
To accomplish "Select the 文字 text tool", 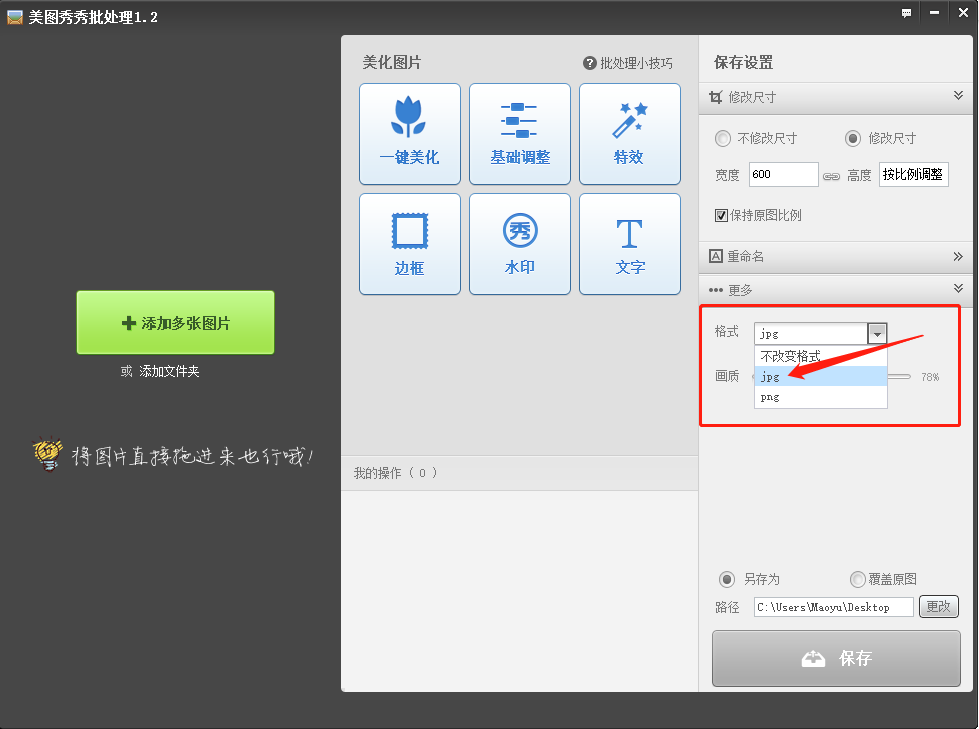I will (x=629, y=244).
